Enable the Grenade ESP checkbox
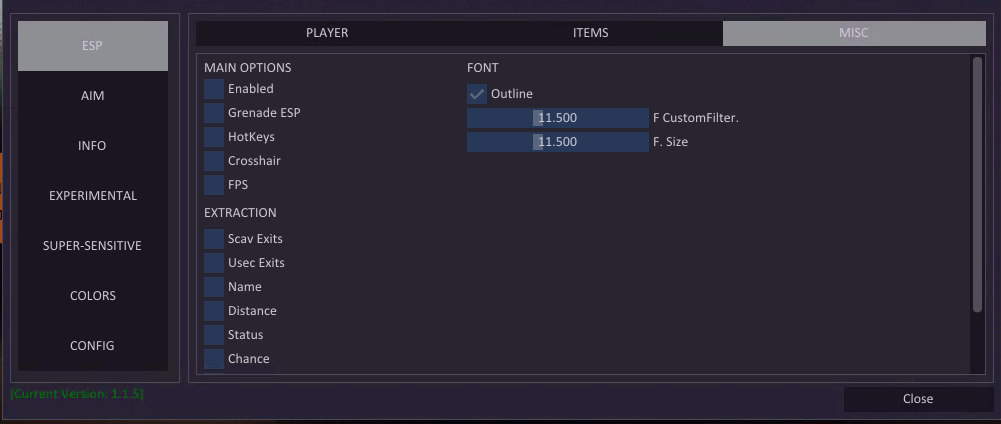 click(x=214, y=113)
